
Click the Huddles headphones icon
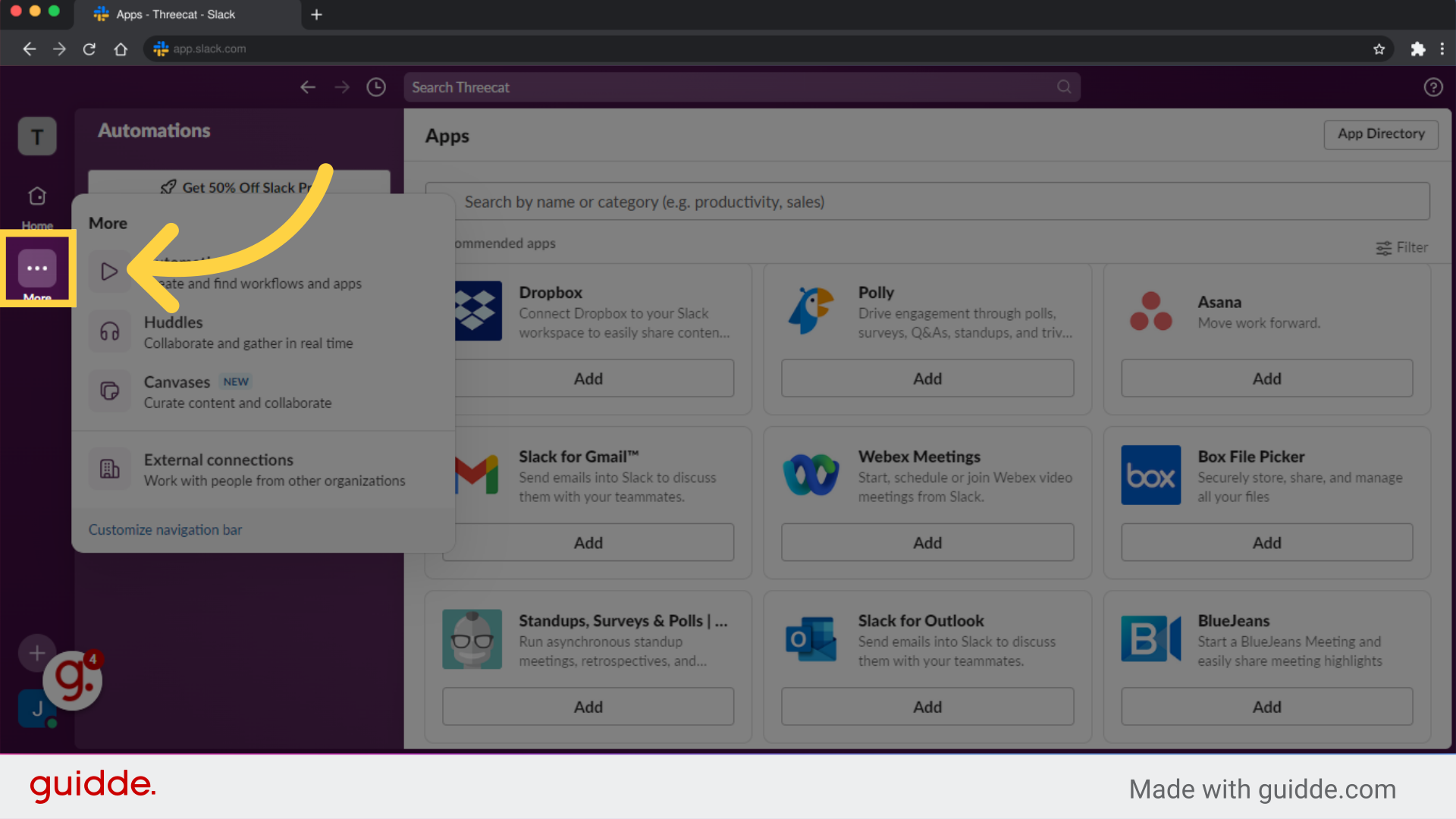point(109,331)
